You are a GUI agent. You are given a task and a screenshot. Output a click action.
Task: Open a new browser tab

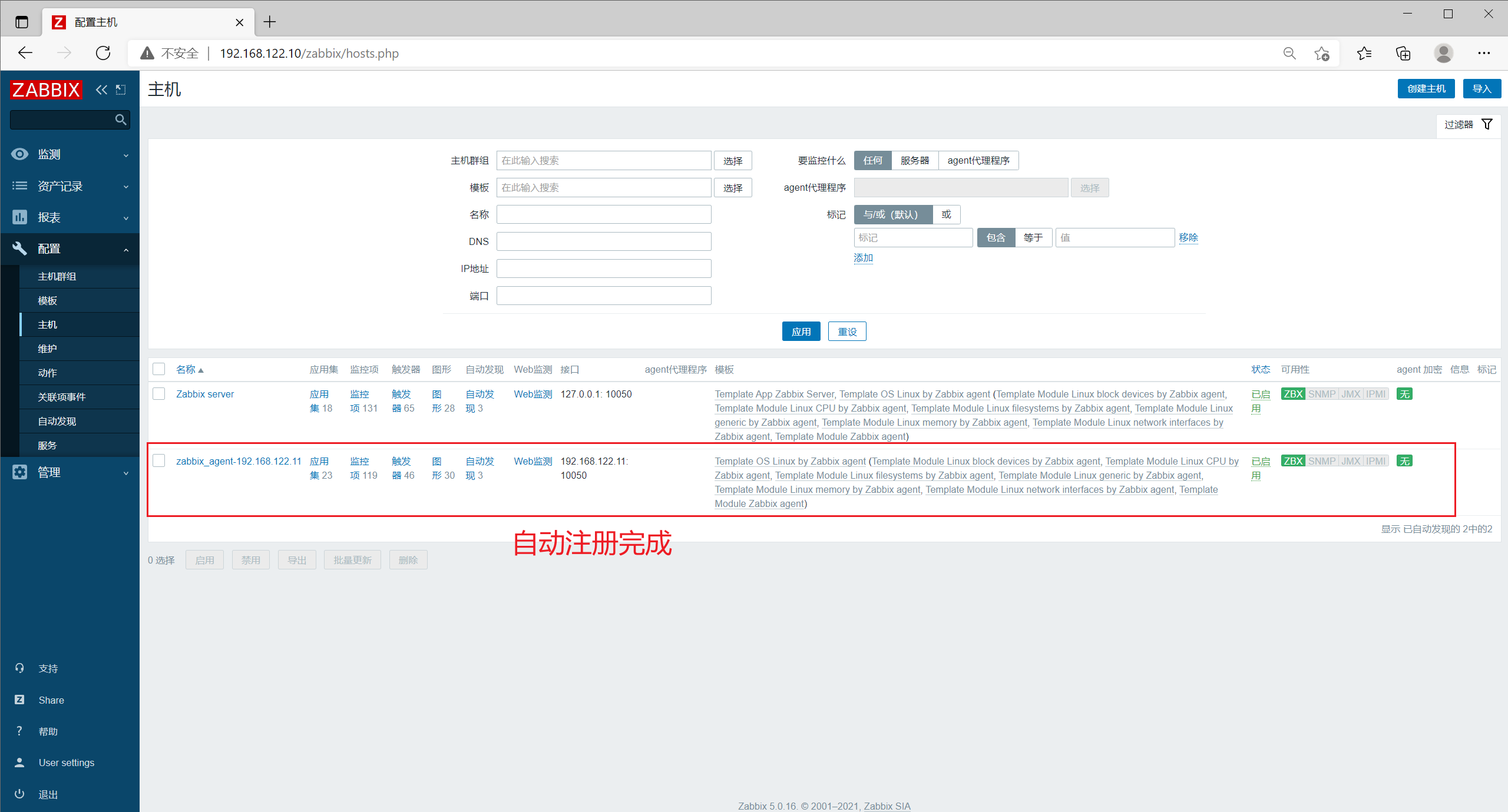coord(270,22)
